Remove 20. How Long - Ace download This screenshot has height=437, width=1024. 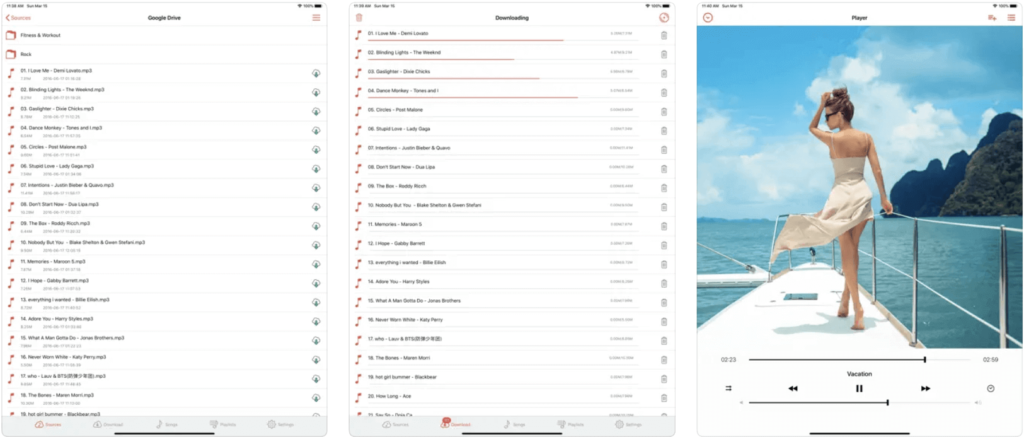[664, 398]
